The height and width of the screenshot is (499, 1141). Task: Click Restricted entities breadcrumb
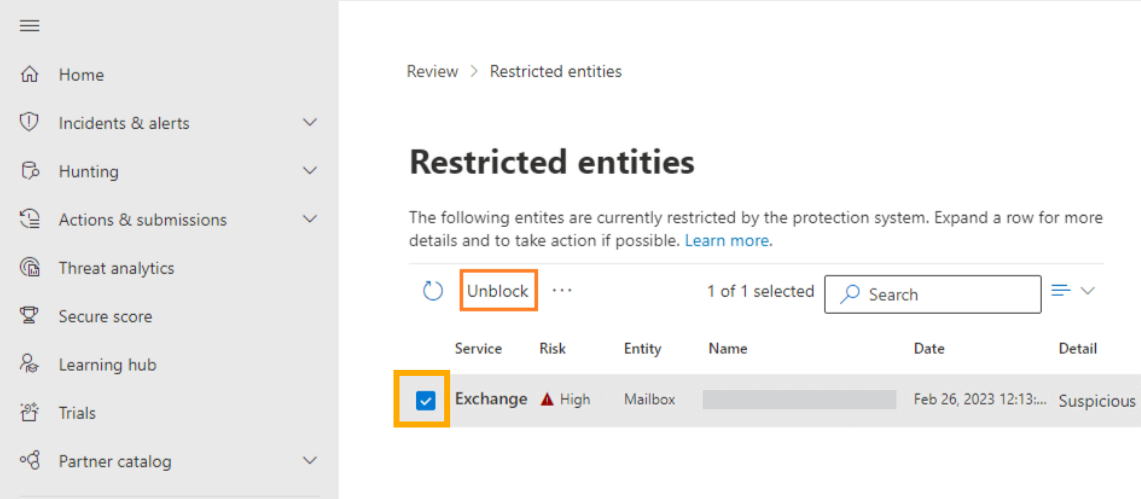(556, 71)
